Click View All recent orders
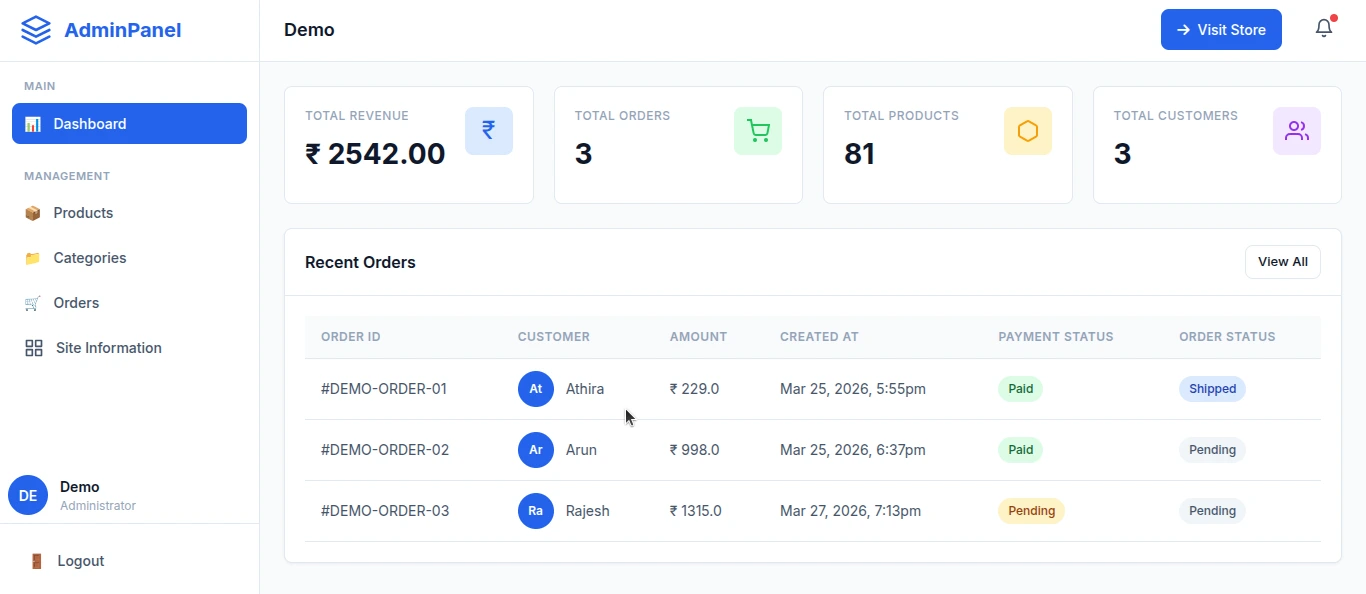 point(1282,262)
